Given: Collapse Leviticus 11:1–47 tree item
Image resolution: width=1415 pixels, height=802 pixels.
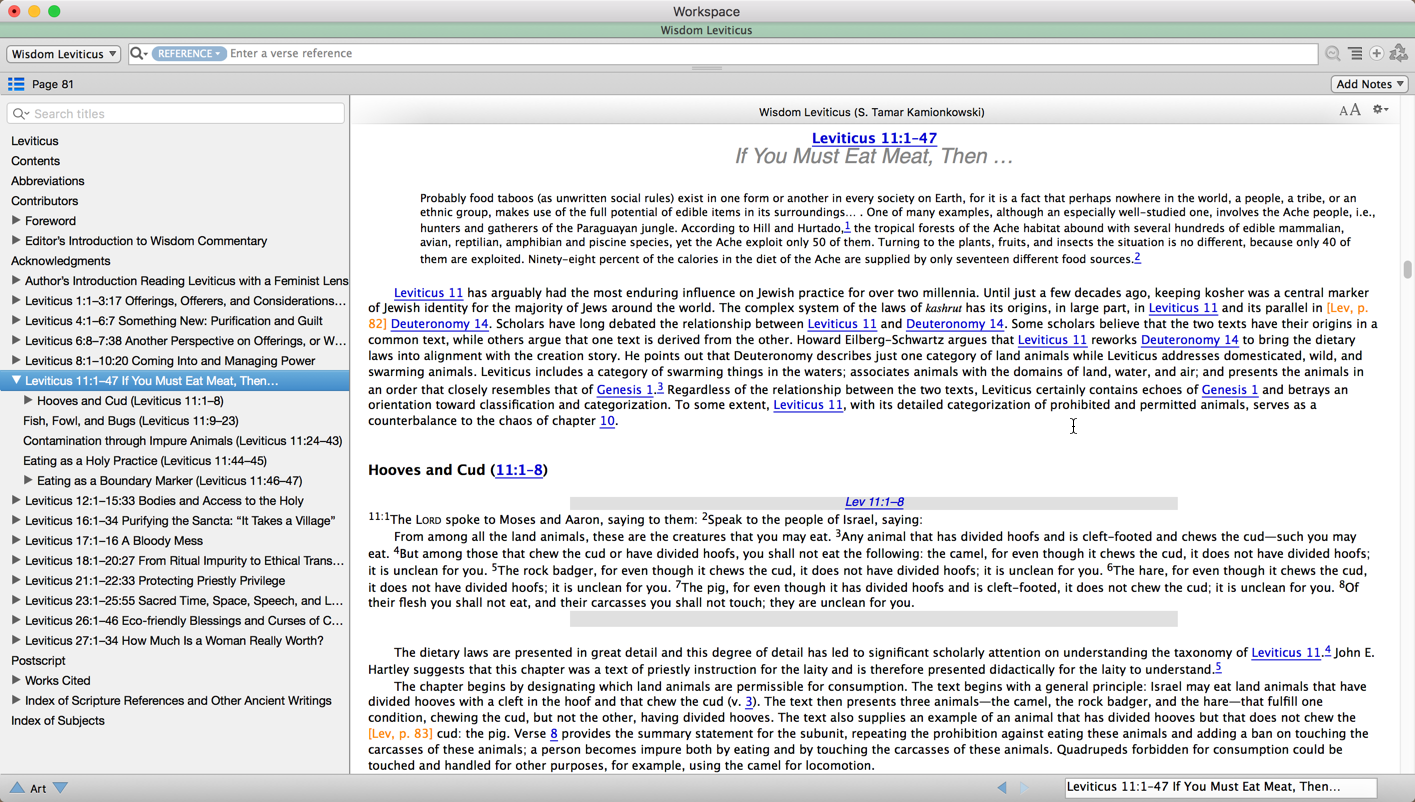Looking at the screenshot, I should tap(16, 381).
